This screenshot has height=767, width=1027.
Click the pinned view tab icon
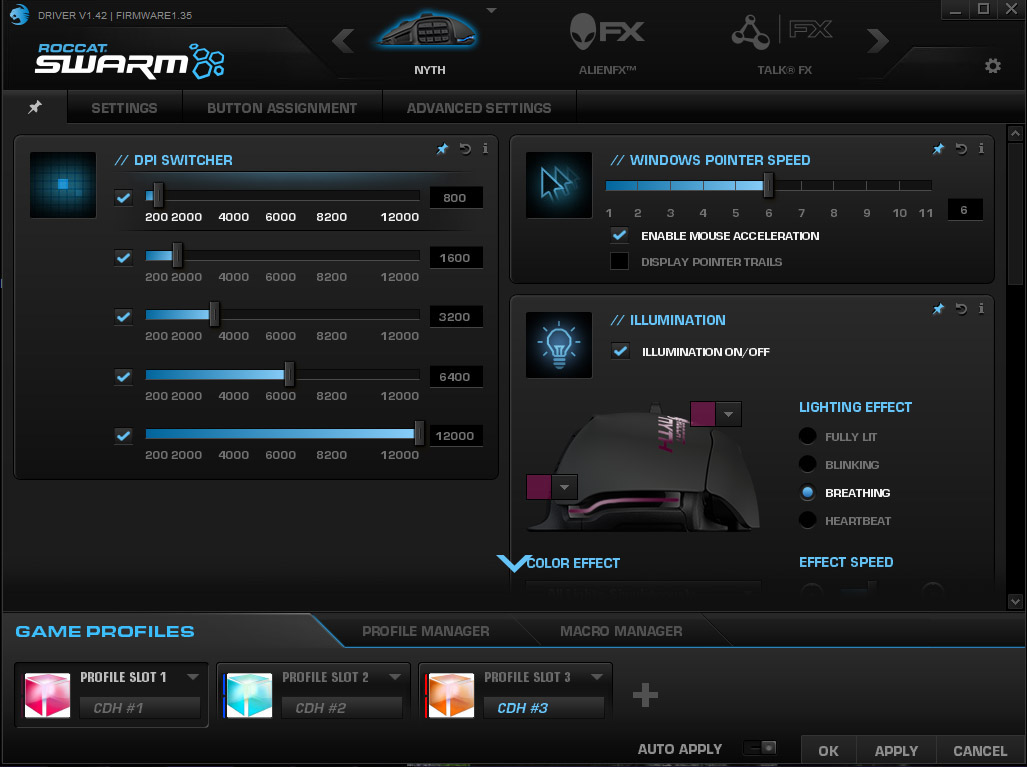click(35, 107)
